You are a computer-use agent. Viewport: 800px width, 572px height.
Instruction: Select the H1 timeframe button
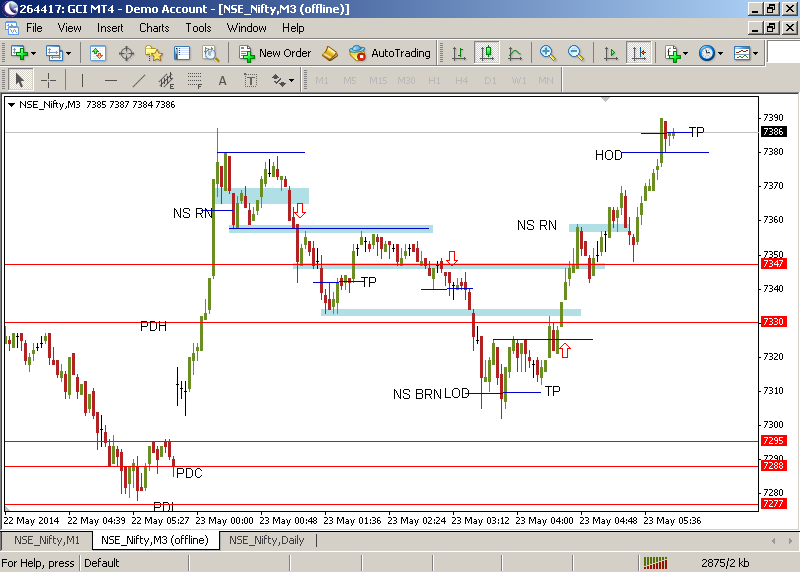point(434,80)
